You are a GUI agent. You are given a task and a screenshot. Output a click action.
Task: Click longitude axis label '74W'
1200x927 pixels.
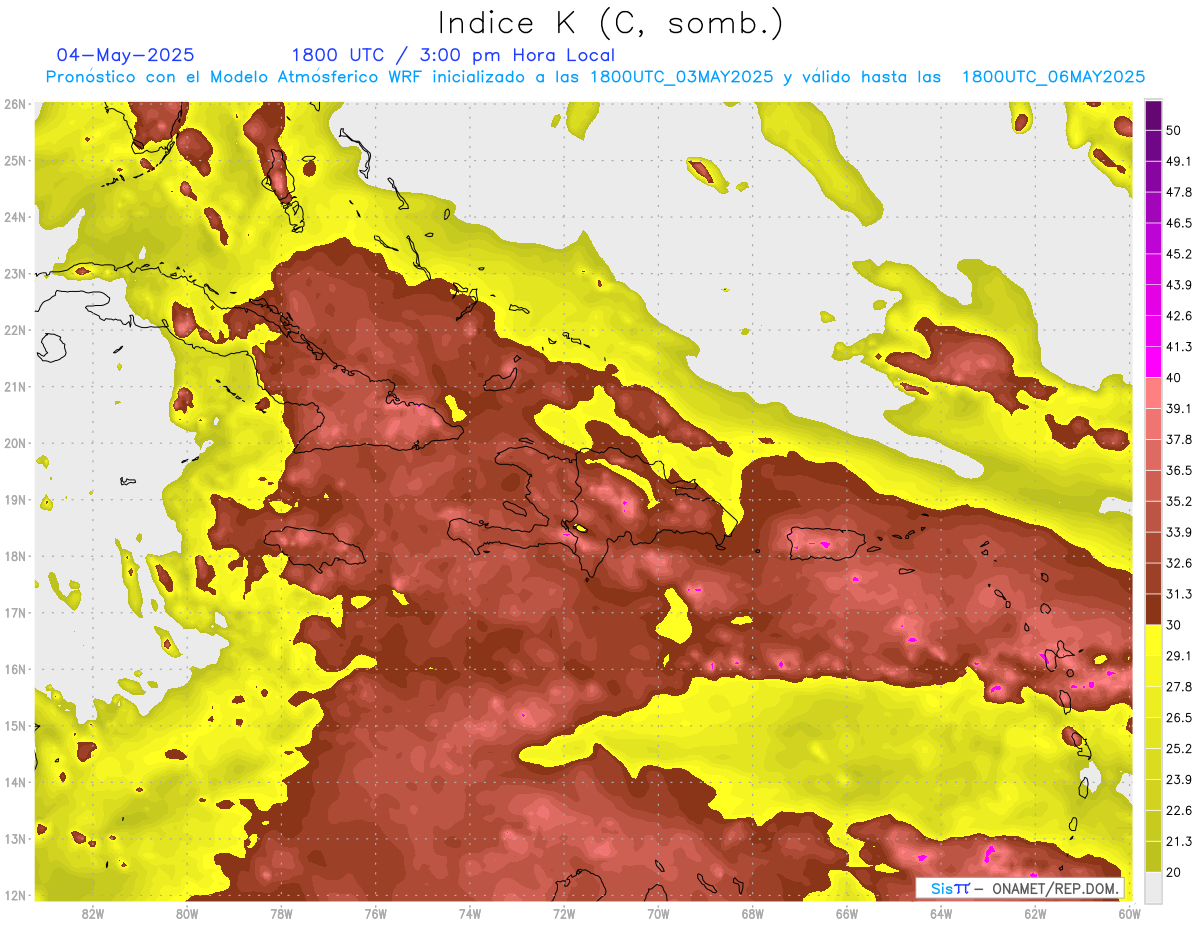[x=470, y=913]
